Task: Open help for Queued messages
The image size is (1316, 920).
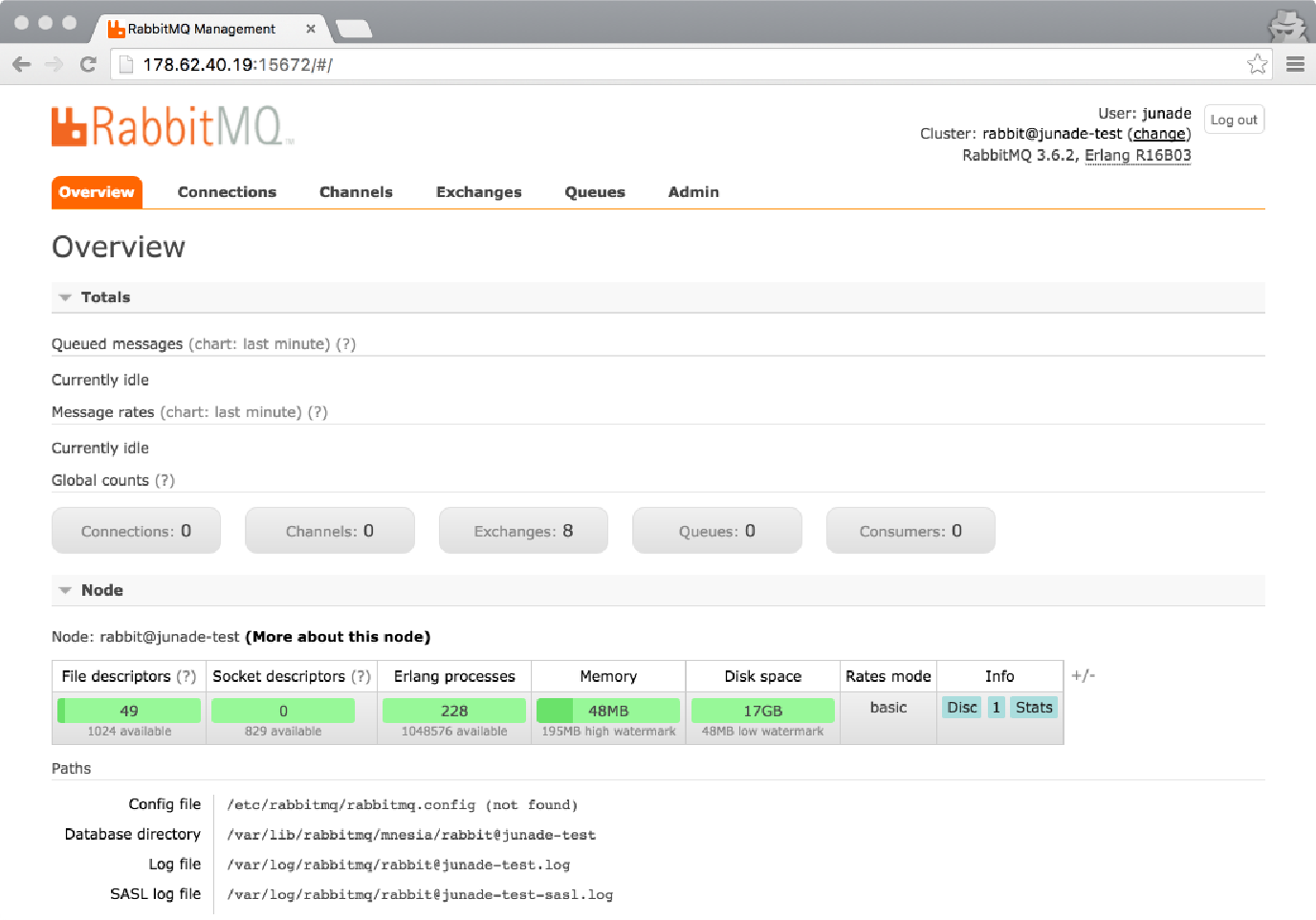Action: click(x=345, y=344)
